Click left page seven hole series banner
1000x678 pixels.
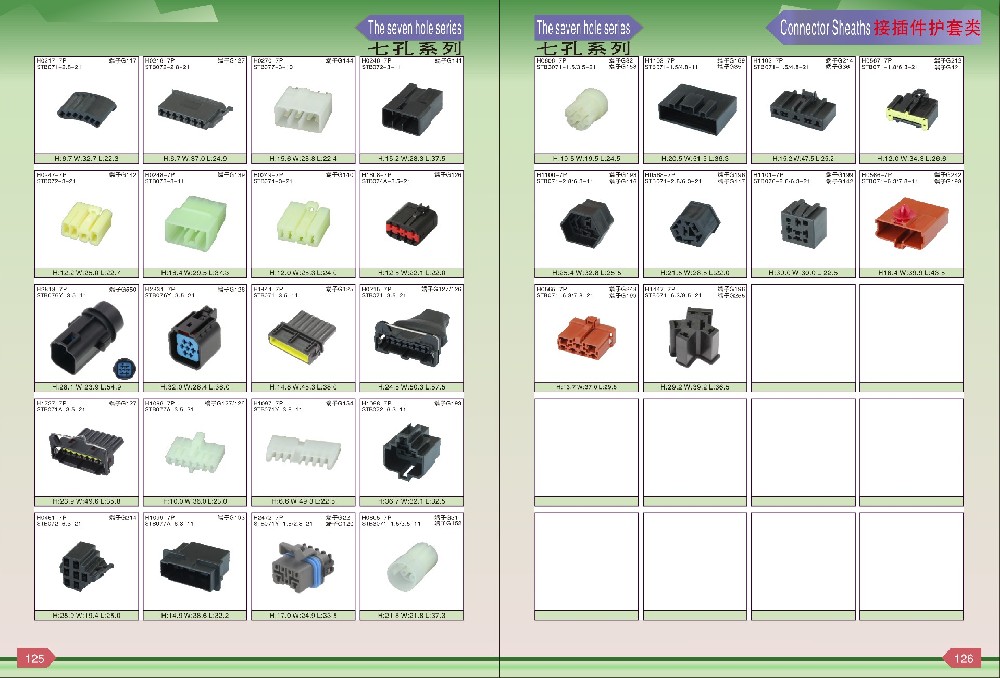tap(409, 27)
